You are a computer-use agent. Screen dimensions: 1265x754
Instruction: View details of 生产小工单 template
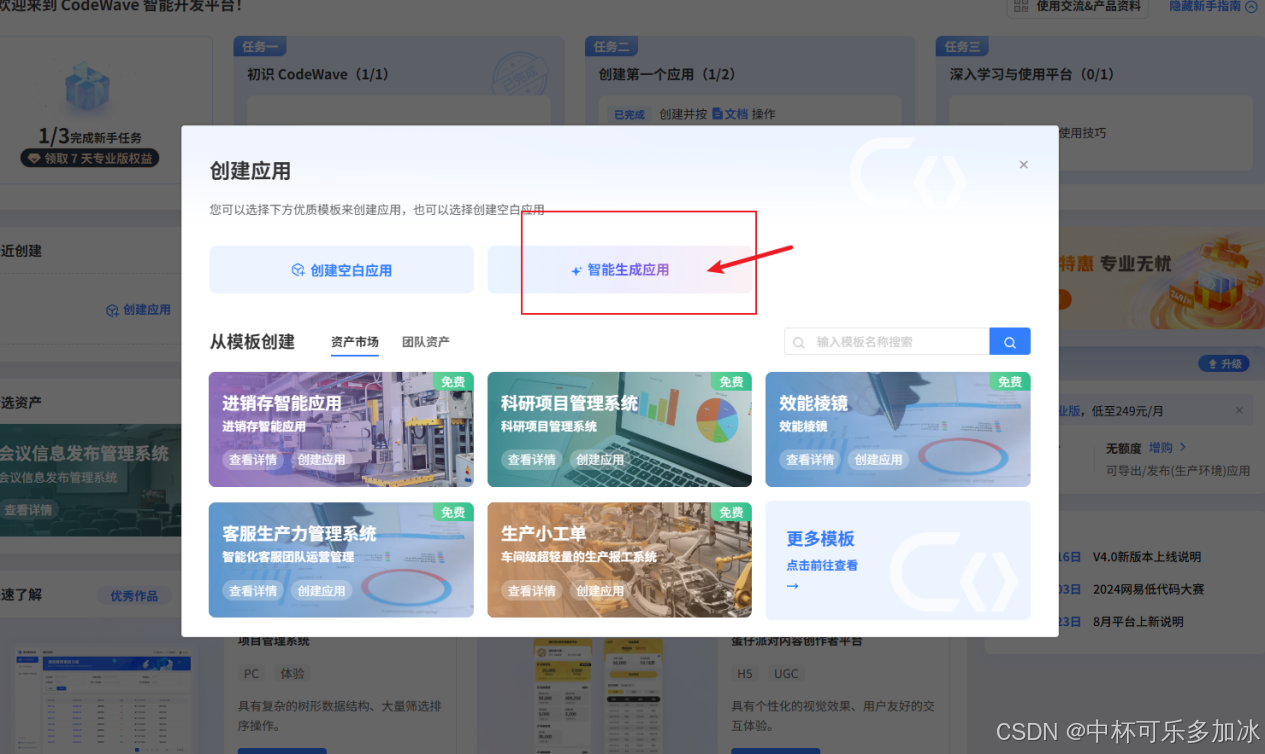[532, 591]
